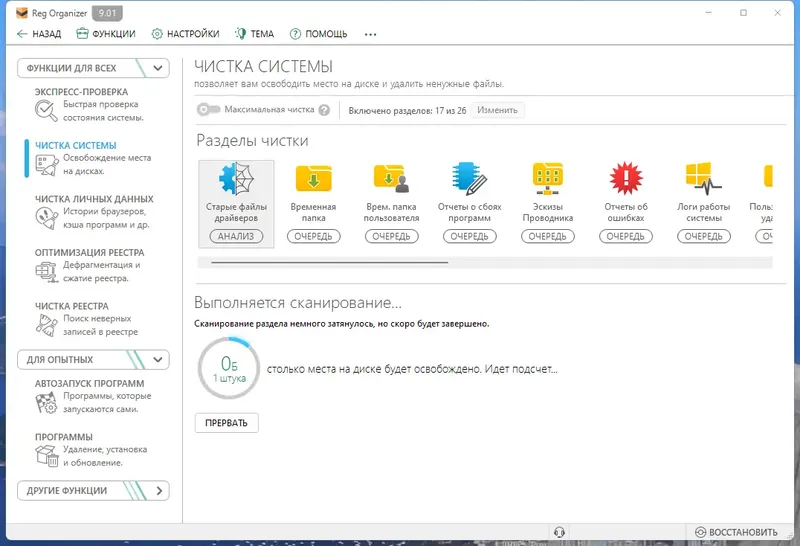Viewport: 800px width, 546px height.
Task: Click the briefcase icon beside ФУНКЦИИ
Action: tap(82, 34)
